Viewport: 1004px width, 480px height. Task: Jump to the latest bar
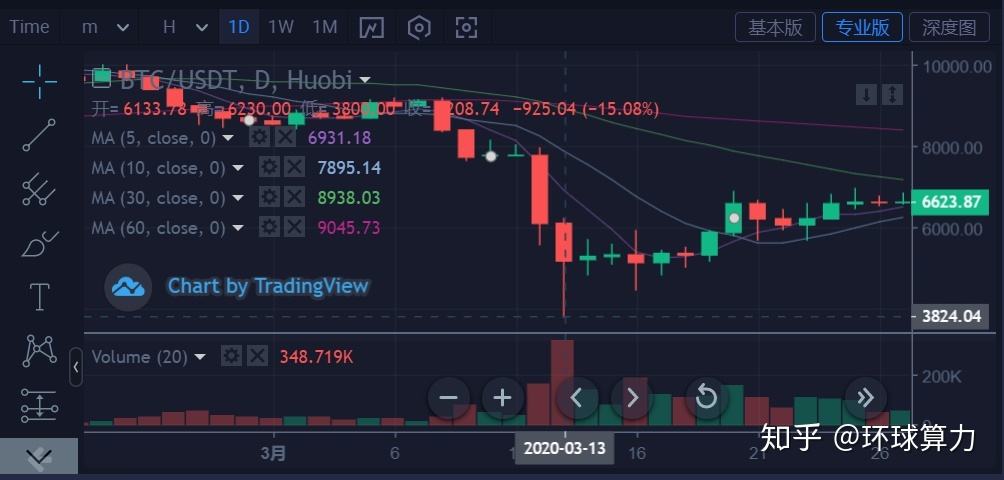[866, 398]
